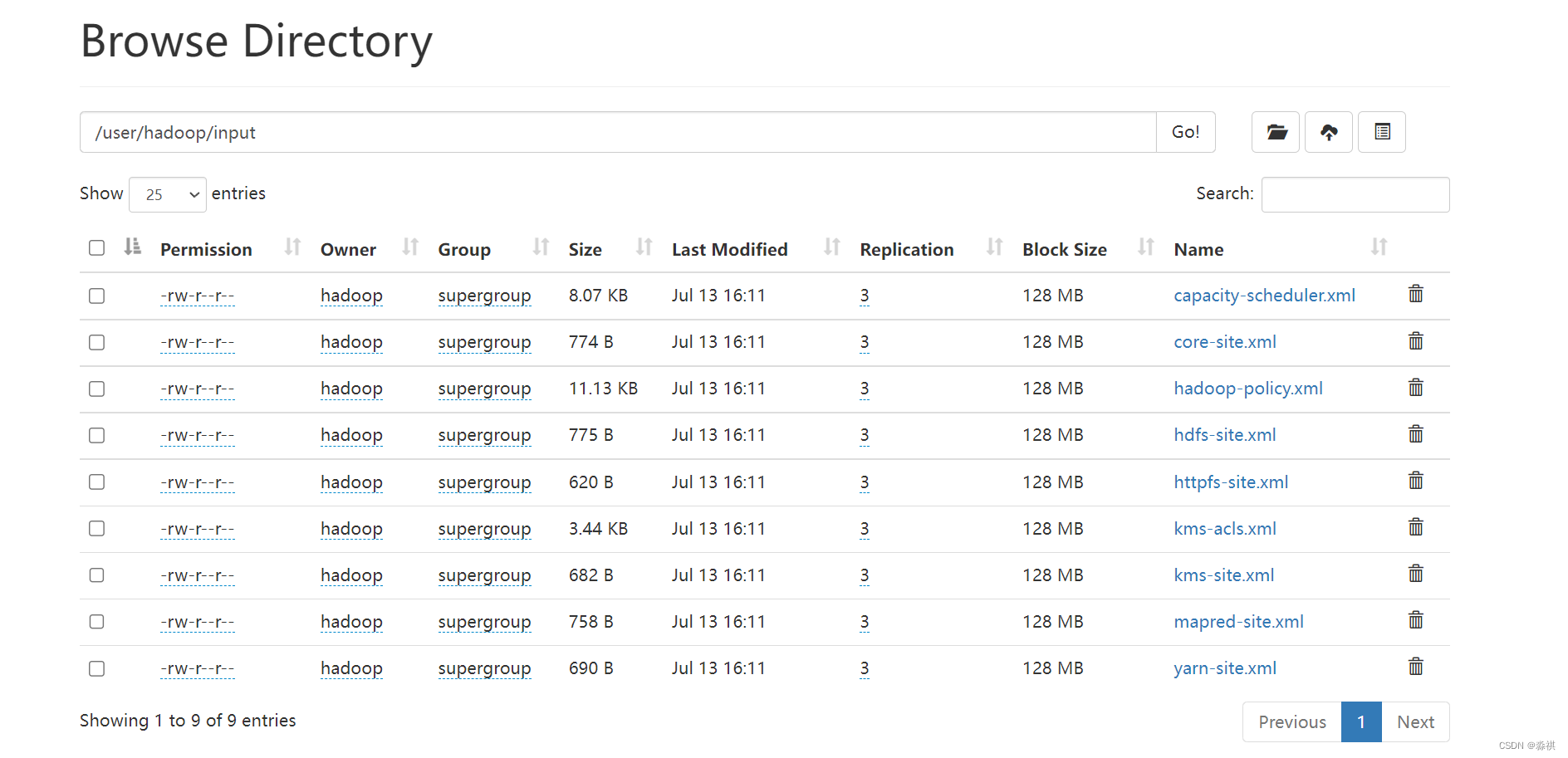This screenshot has width=1568, height=758.
Task: Go to the Next page
Action: [1415, 722]
